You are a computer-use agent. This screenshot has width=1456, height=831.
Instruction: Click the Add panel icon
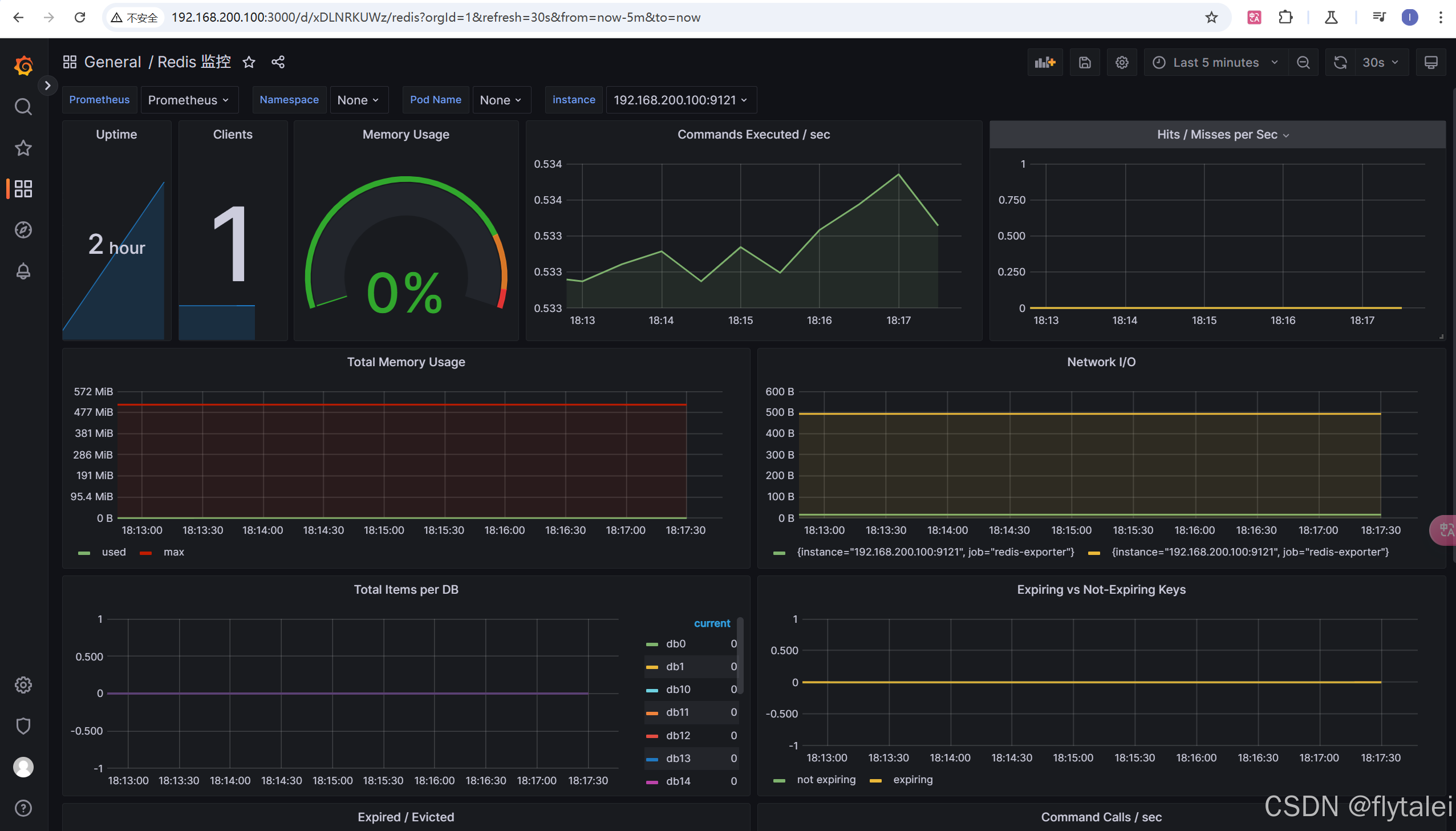tap(1045, 62)
